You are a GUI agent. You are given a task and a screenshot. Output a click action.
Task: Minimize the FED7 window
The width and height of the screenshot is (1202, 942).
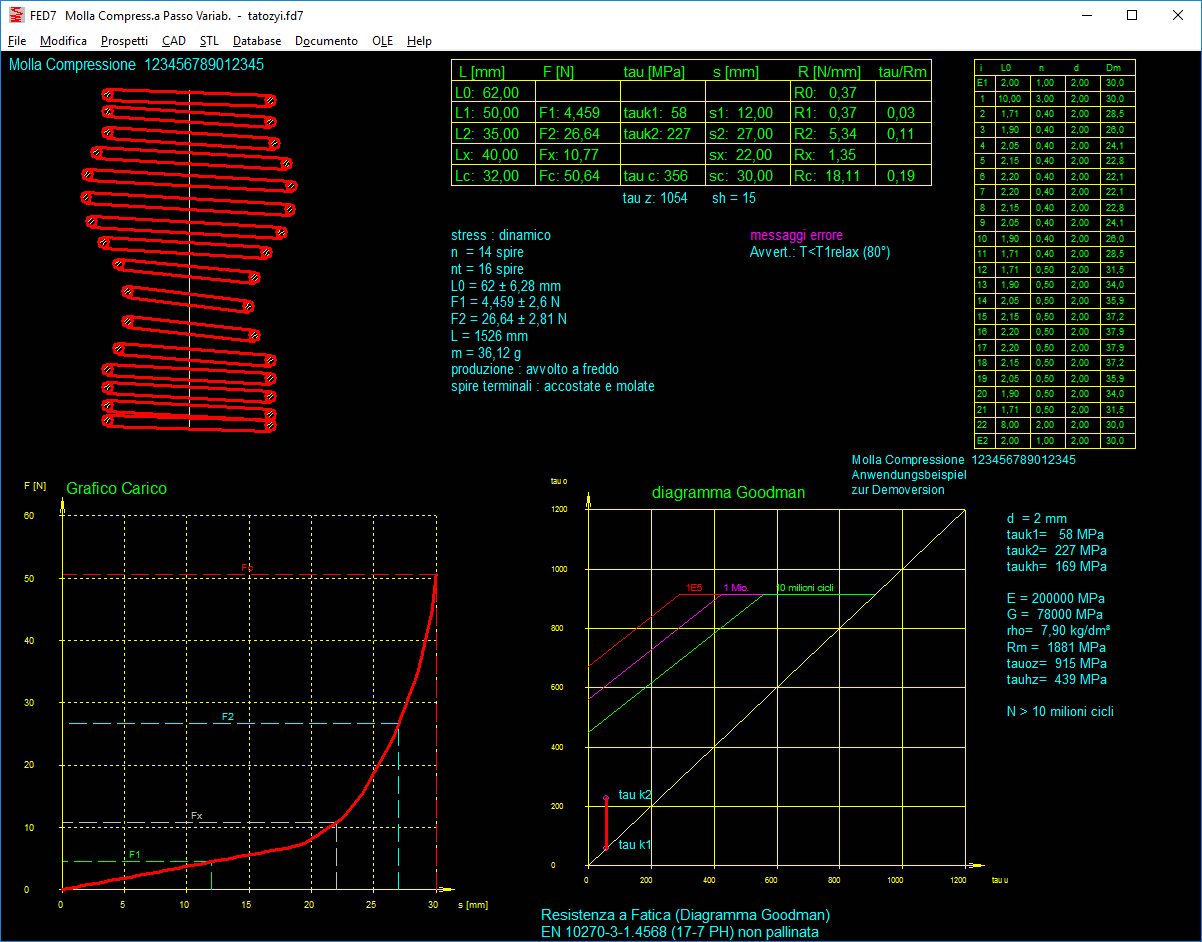[1086, 15]
